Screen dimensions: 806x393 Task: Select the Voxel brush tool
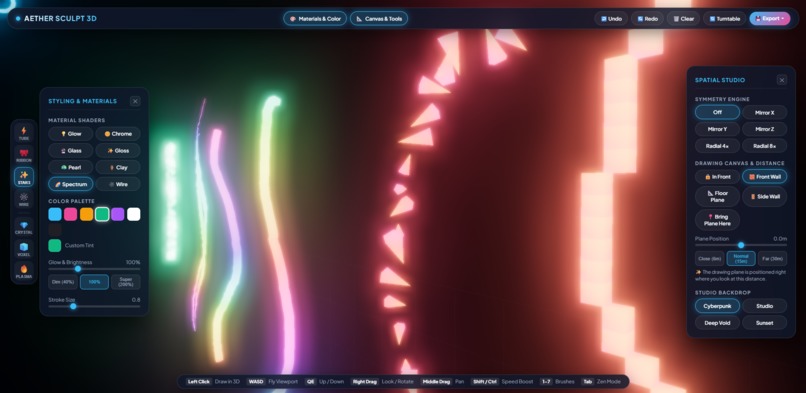(24, 249)
